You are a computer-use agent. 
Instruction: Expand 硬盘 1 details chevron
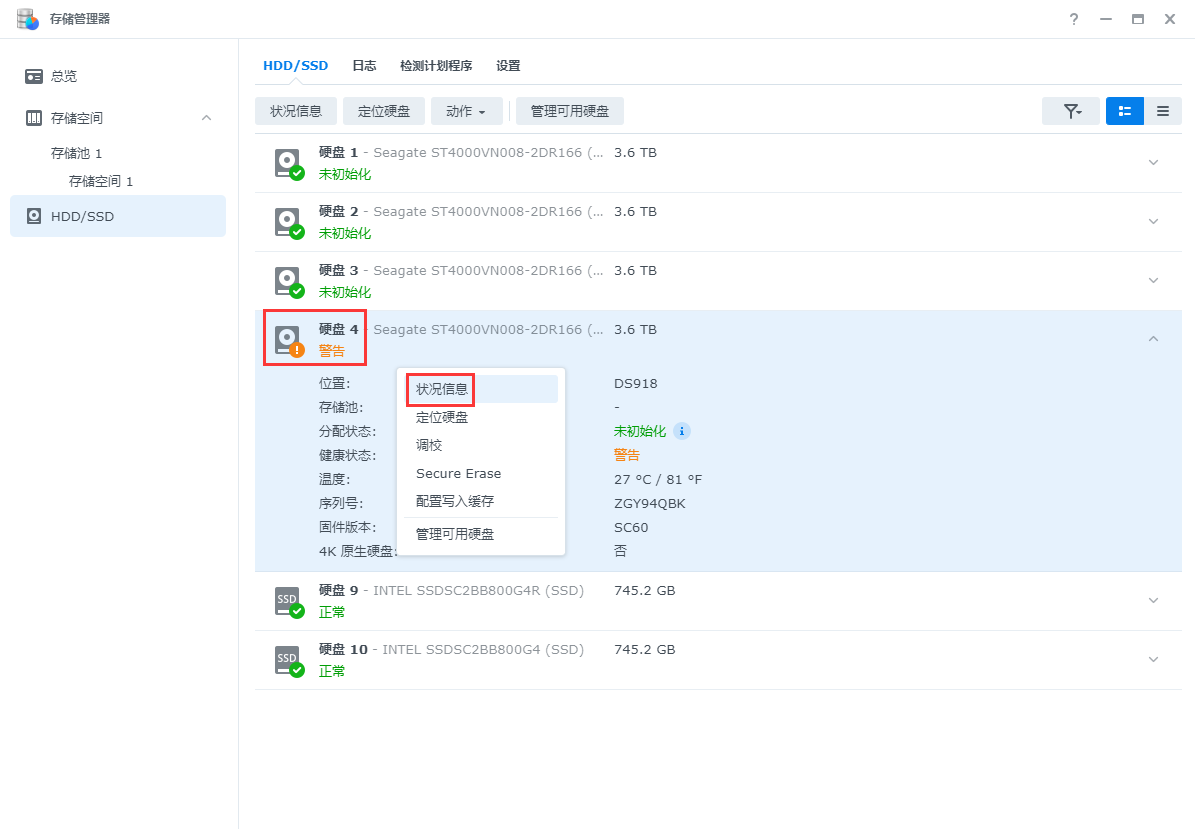pyautogui.click(x=1153, y=163)
